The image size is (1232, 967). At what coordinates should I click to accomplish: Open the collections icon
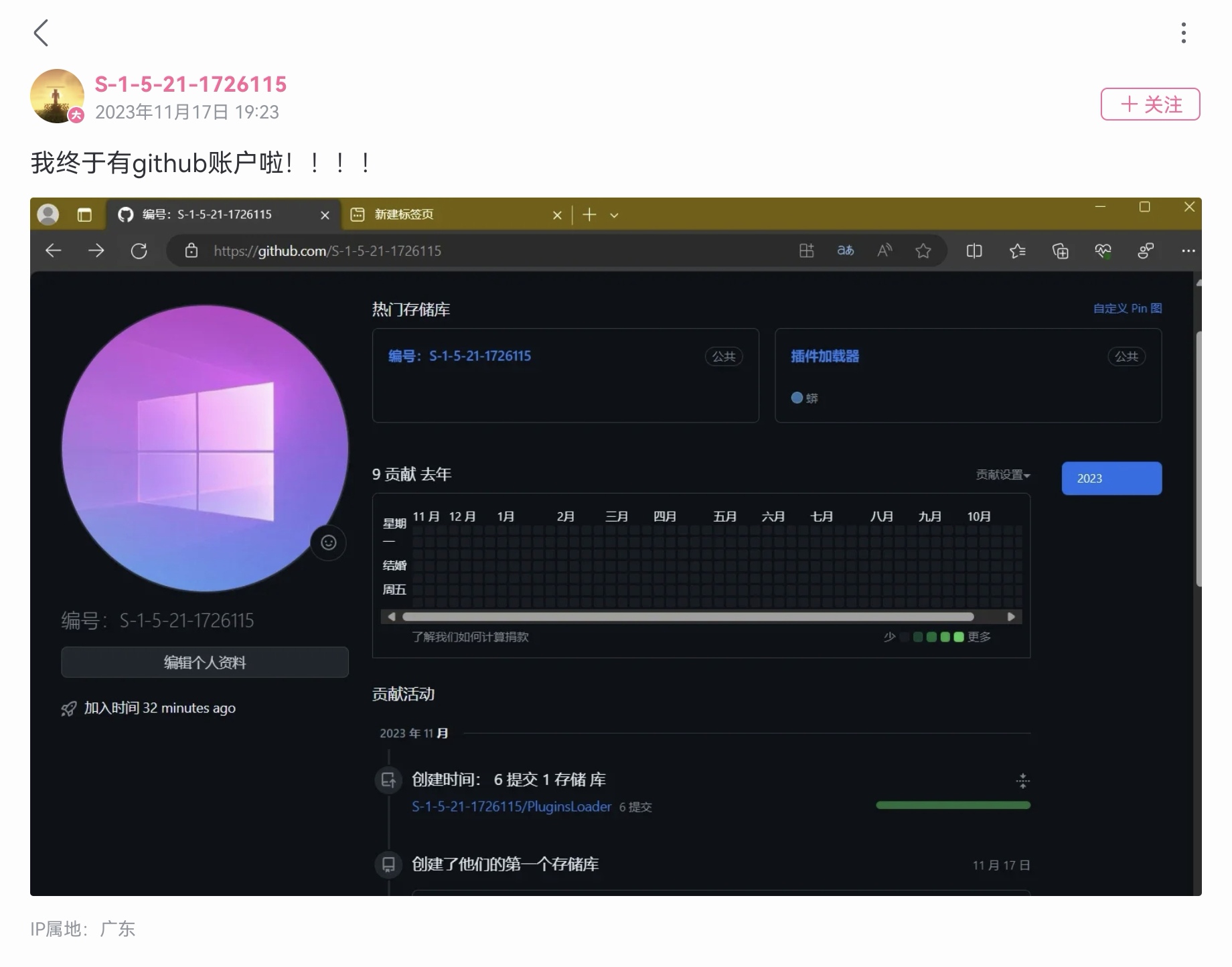click(x=1061, y=250)
